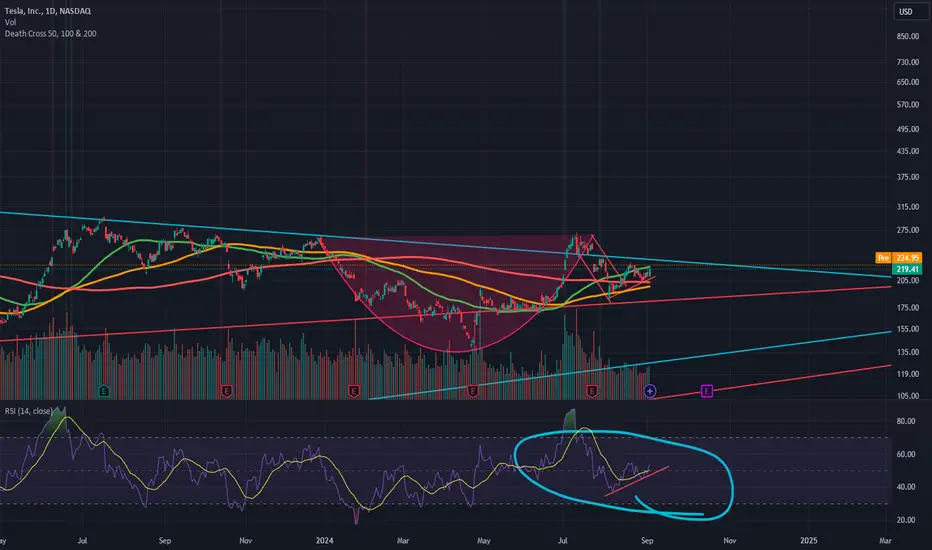Click the purple plus event marker near September
Screen dimensions: 932x550
(x=650, y=391)
